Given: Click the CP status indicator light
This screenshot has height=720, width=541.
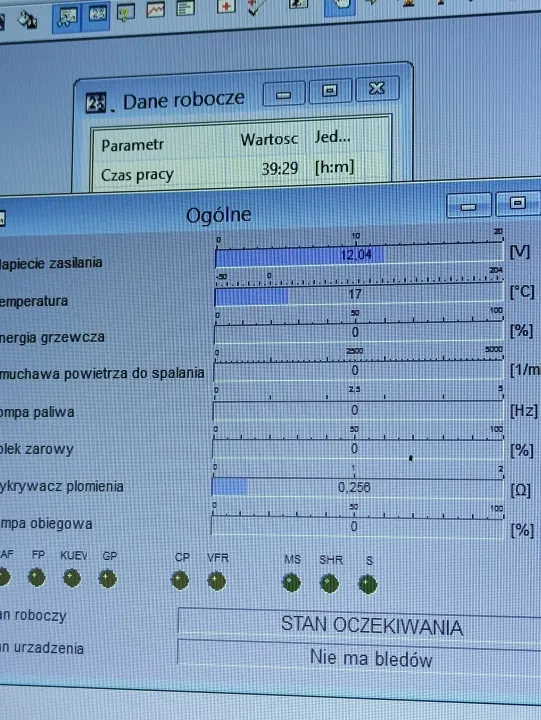Looking at the screenshot, I should [x=180, y=581].
